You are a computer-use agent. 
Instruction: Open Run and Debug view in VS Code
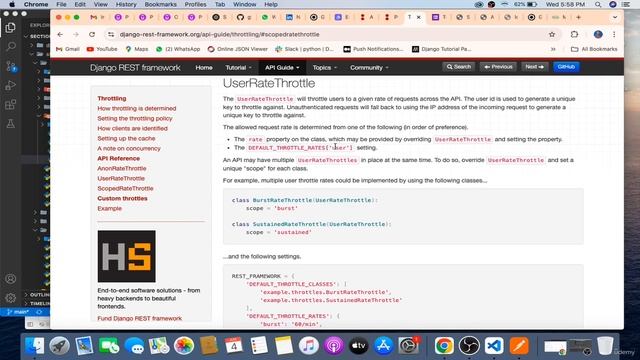click(x=11, y=85)
